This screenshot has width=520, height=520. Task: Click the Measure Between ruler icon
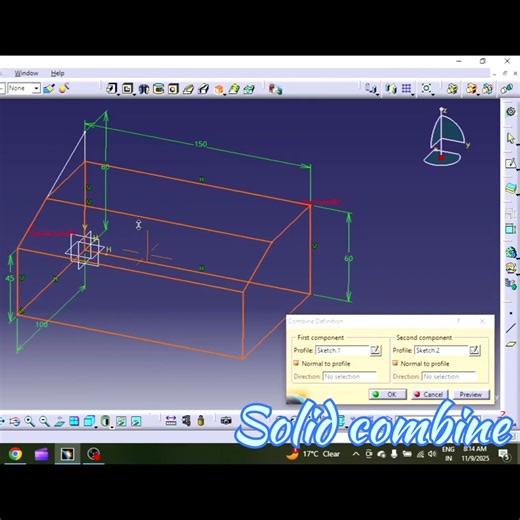pyautogui.click(x=171, y=421)
